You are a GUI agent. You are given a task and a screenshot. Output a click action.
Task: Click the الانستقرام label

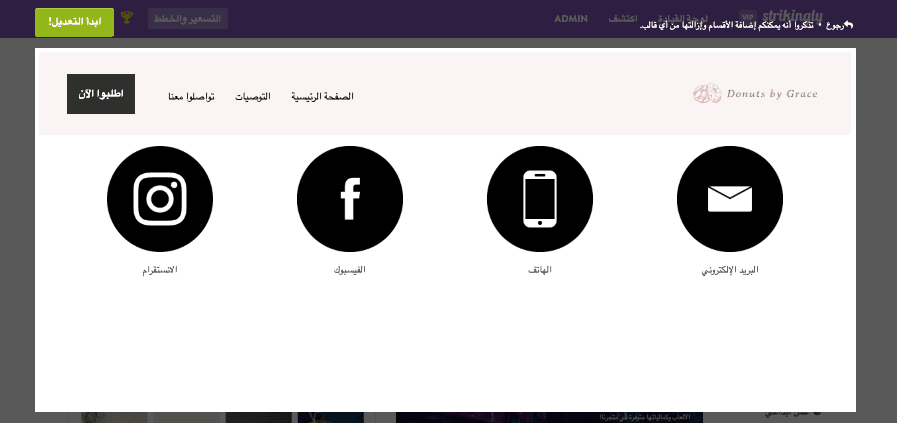click(x=160, y=270)
